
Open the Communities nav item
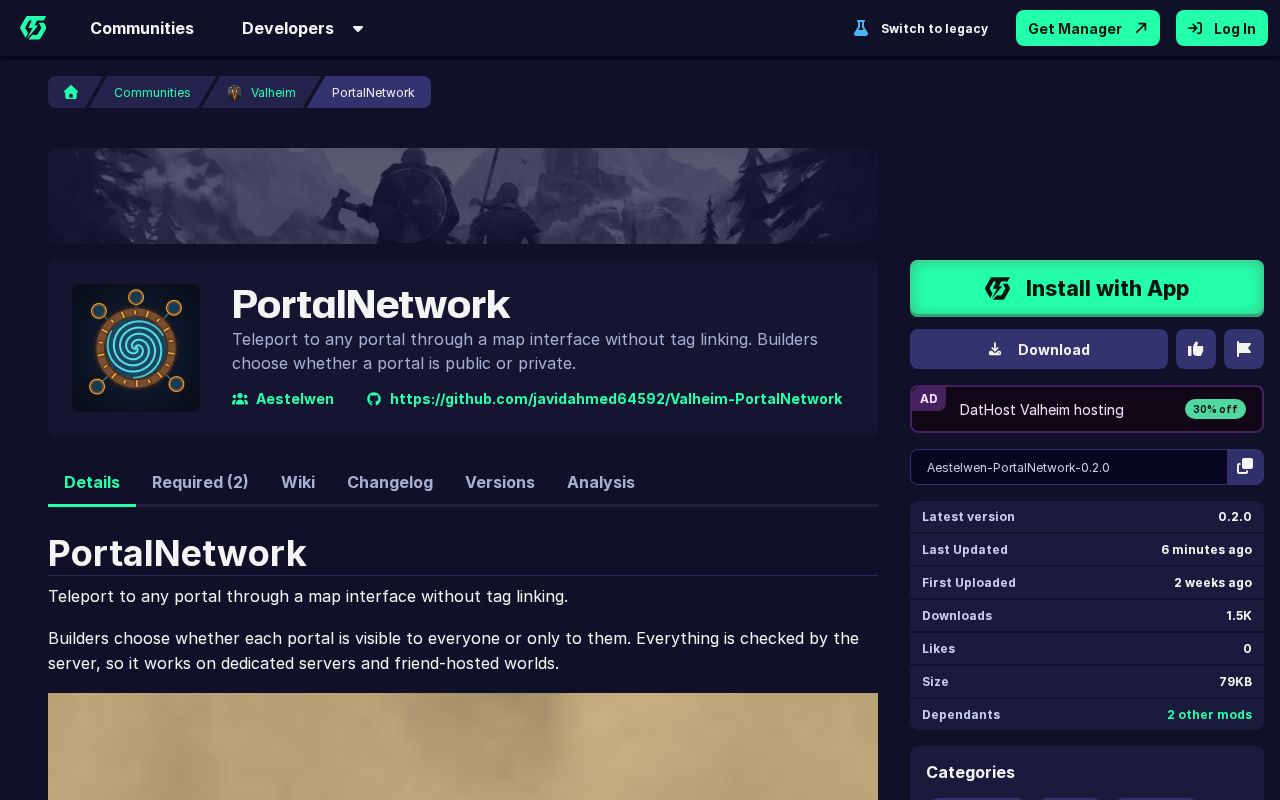pos(142,28)
